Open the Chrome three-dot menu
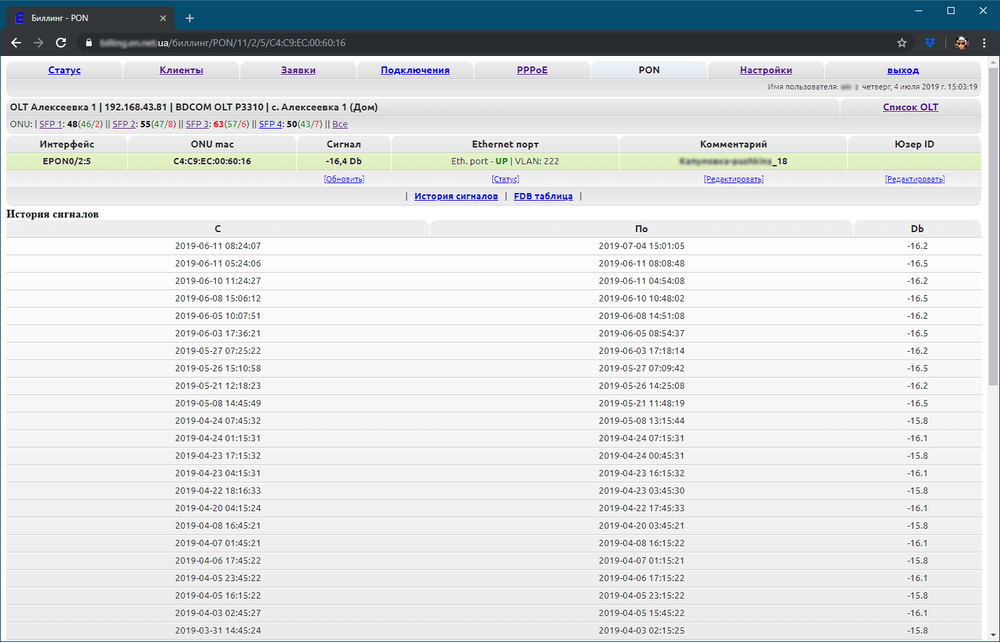The image size is (1000, 642). click(x=984, y=43)
